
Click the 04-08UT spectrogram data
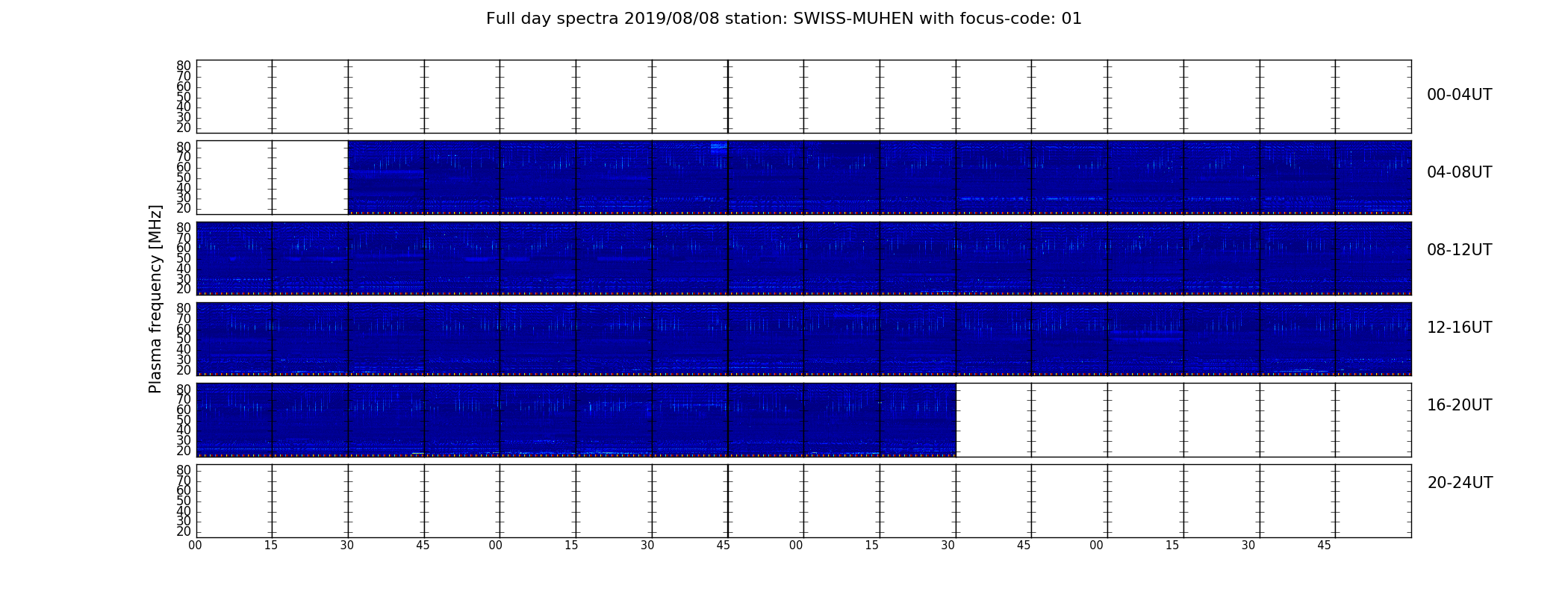[880, 178]
